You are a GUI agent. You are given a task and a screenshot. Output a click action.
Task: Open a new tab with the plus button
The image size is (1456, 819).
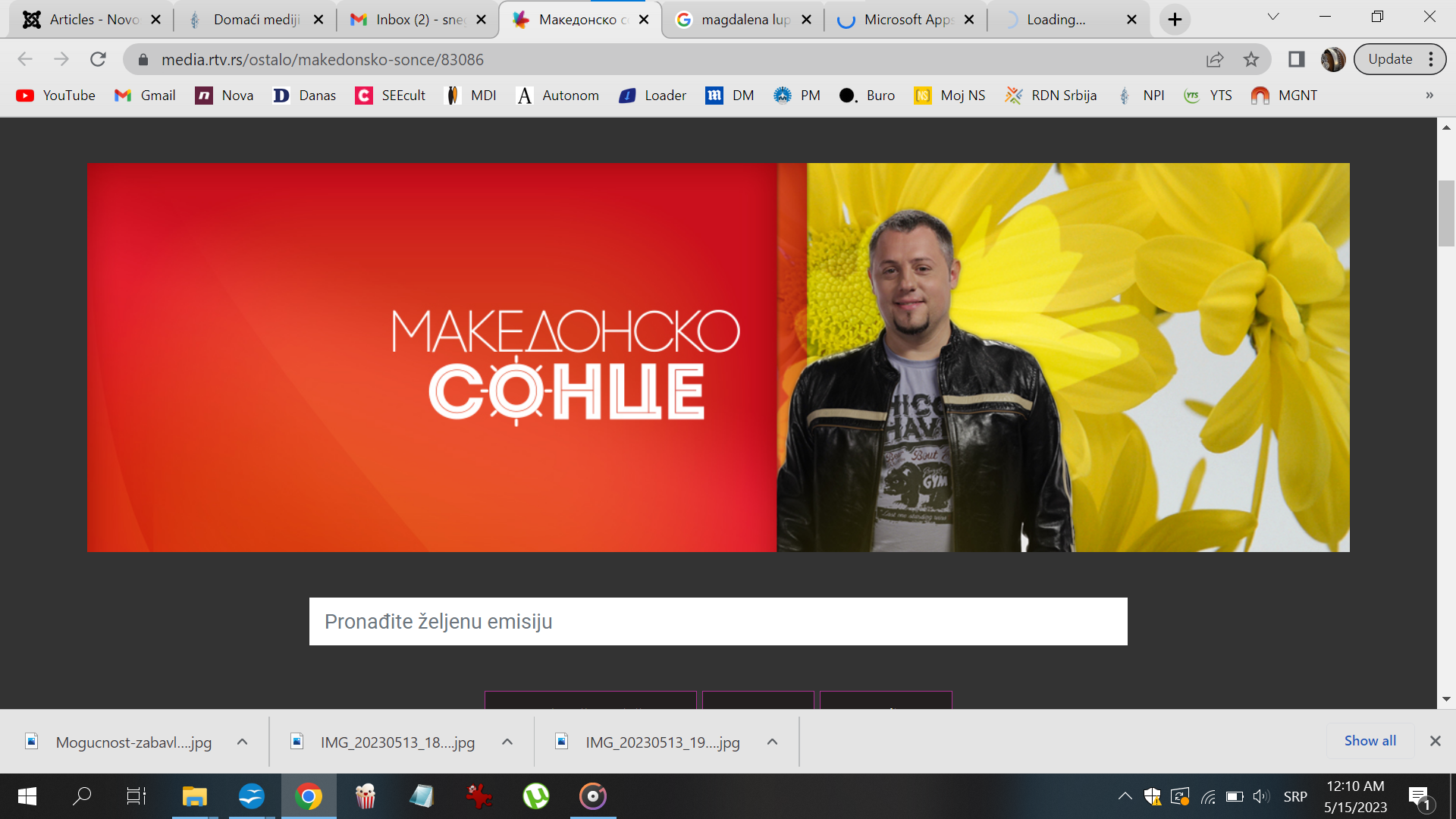tap(1175, 20)
